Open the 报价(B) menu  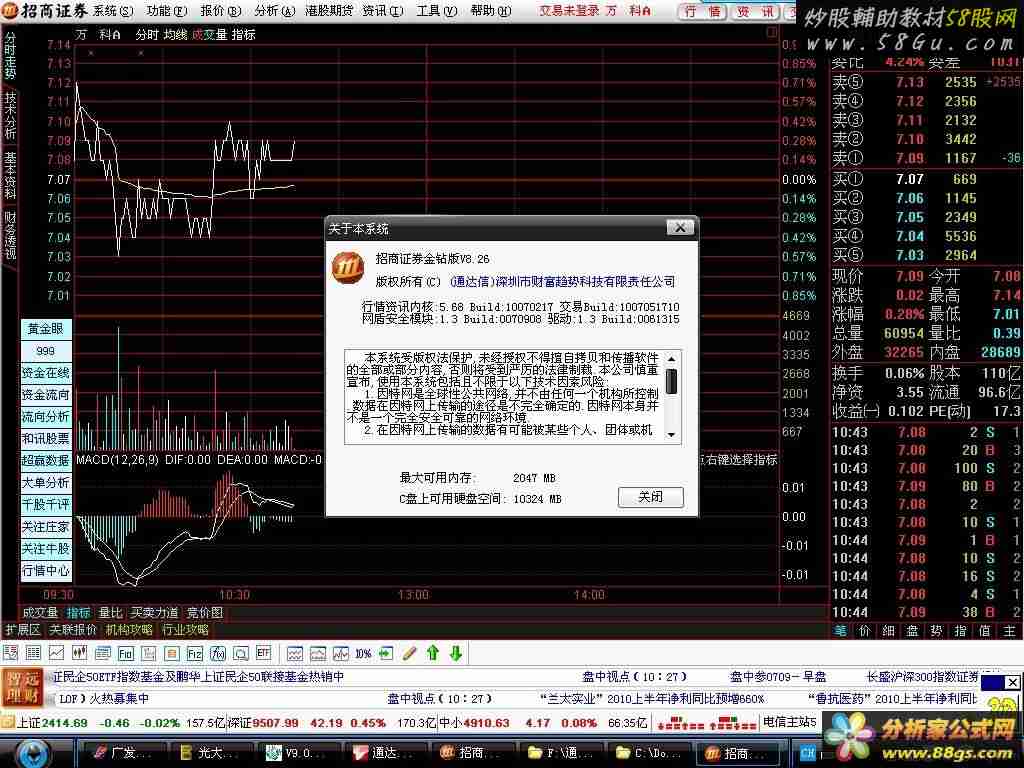pyautogui.click(x=221, y=11)
